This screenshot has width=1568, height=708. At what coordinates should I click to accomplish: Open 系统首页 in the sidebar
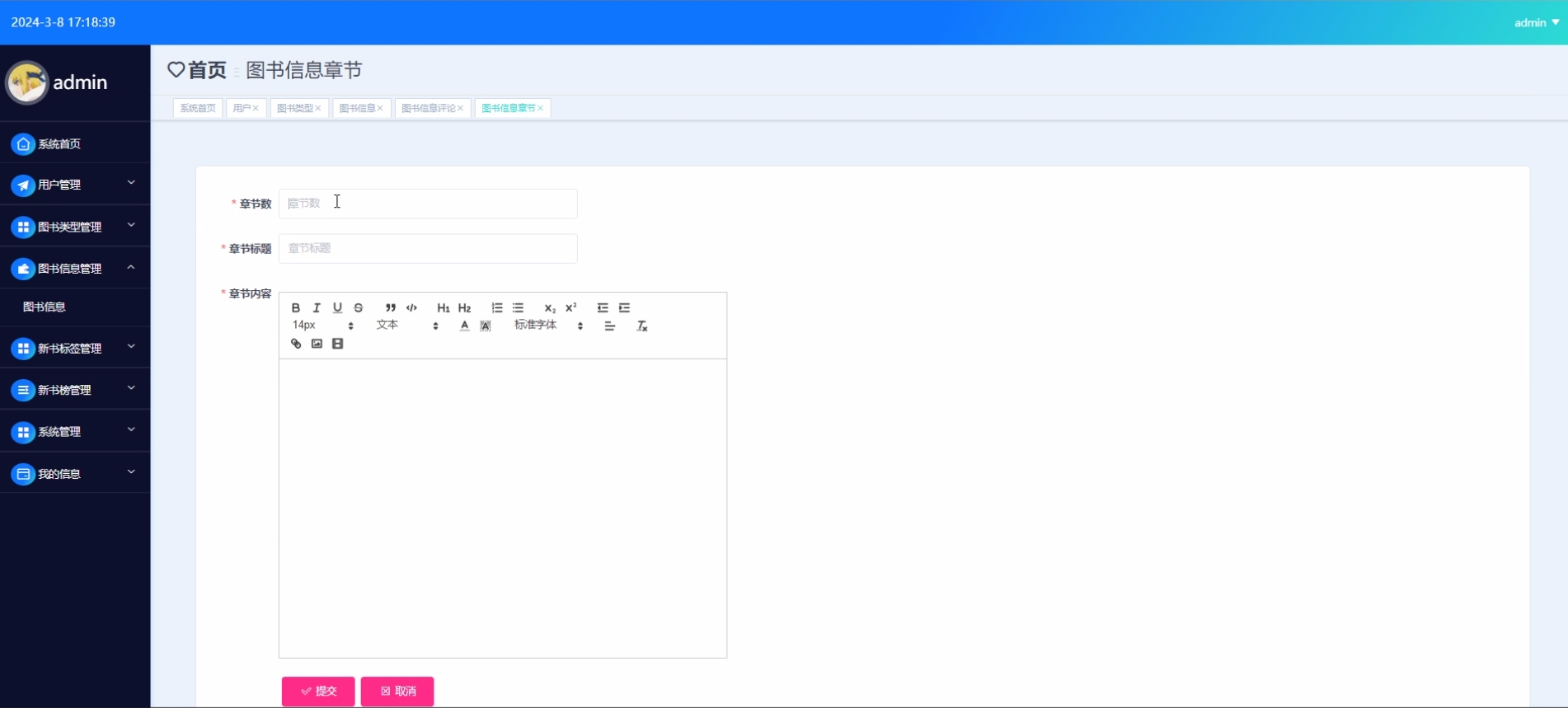pyautogui.click(x=75, y=143)
